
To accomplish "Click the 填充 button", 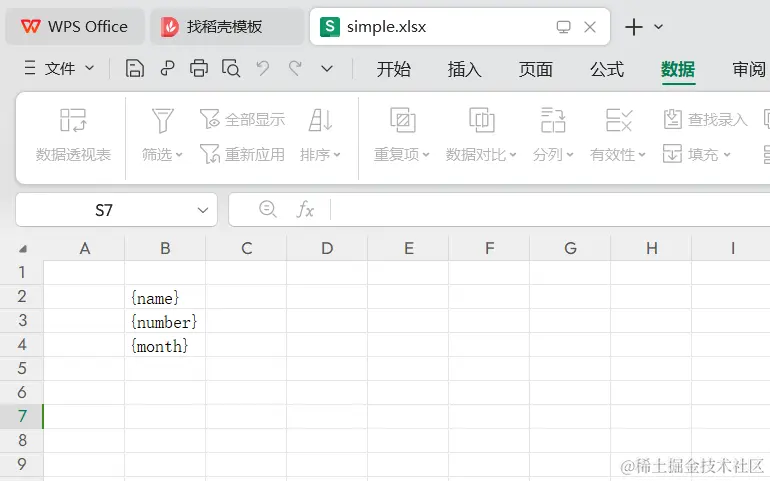I will pyautogui.click(x=697, y=154).
